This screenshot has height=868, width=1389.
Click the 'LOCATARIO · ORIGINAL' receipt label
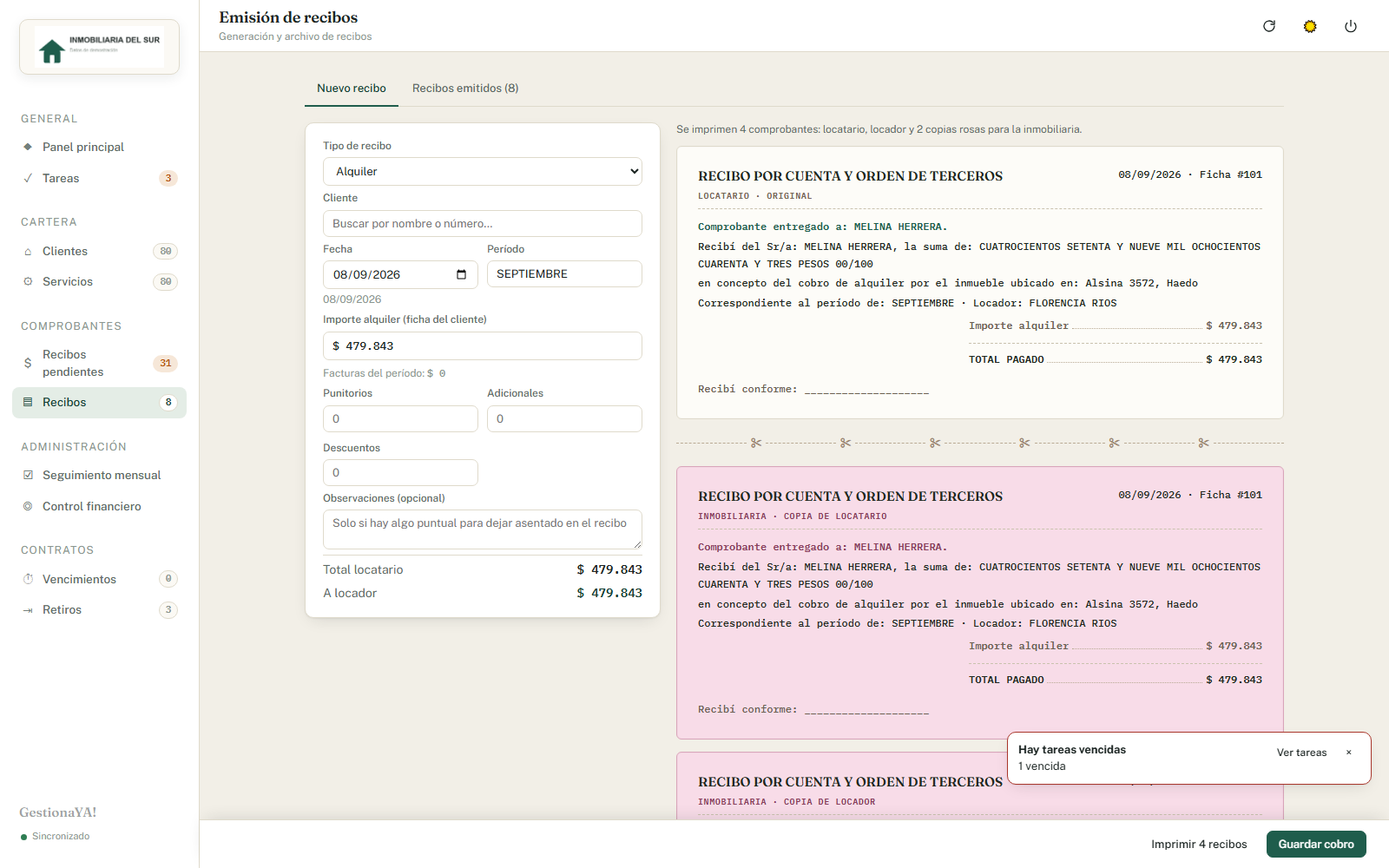coord(755,196)
